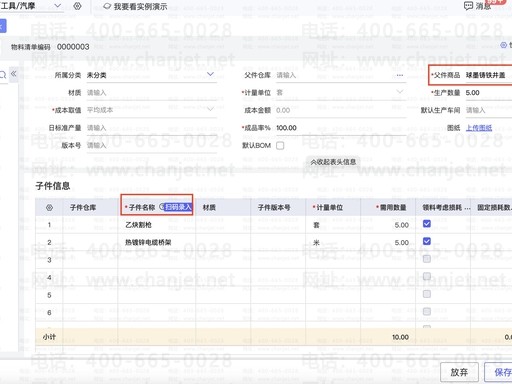Viewport: 512px width, 384px height.
Task: Expand the 成本取值 dropdown
Action: [x=210, y=109]
